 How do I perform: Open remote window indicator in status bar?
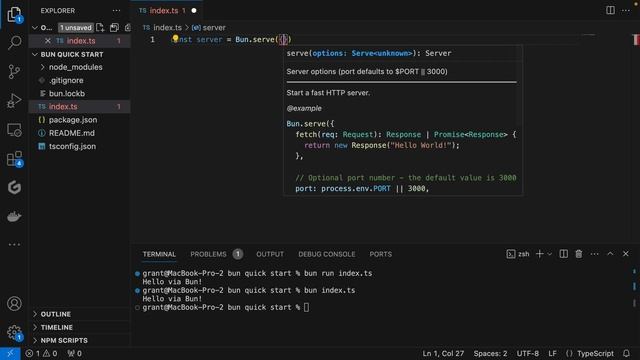tap(10, 353)
